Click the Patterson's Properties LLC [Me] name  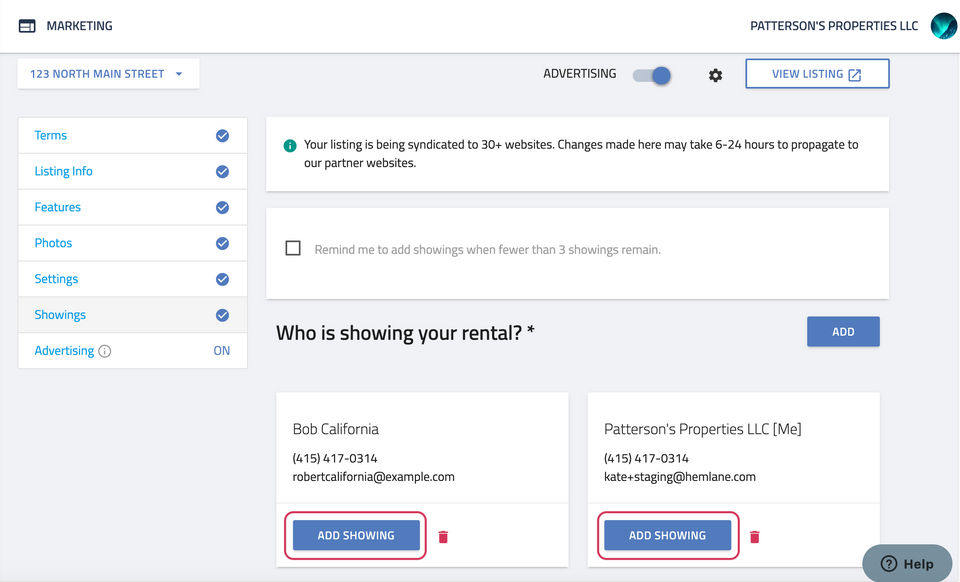coord(703,429)
